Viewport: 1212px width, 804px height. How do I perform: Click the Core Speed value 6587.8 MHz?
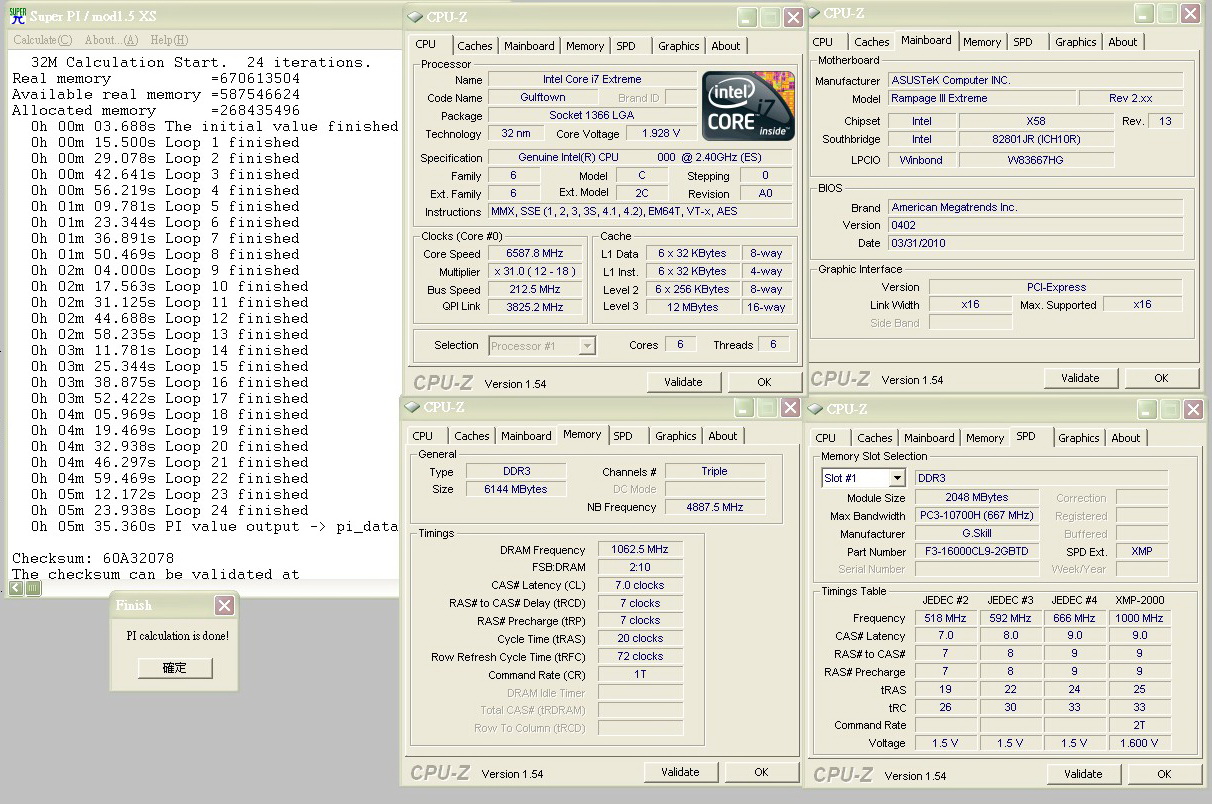pyautogui.click(x=535, y=254)
